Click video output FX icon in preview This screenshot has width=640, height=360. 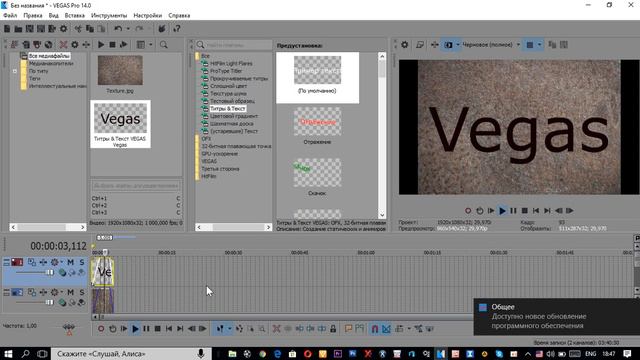[435, 44]
